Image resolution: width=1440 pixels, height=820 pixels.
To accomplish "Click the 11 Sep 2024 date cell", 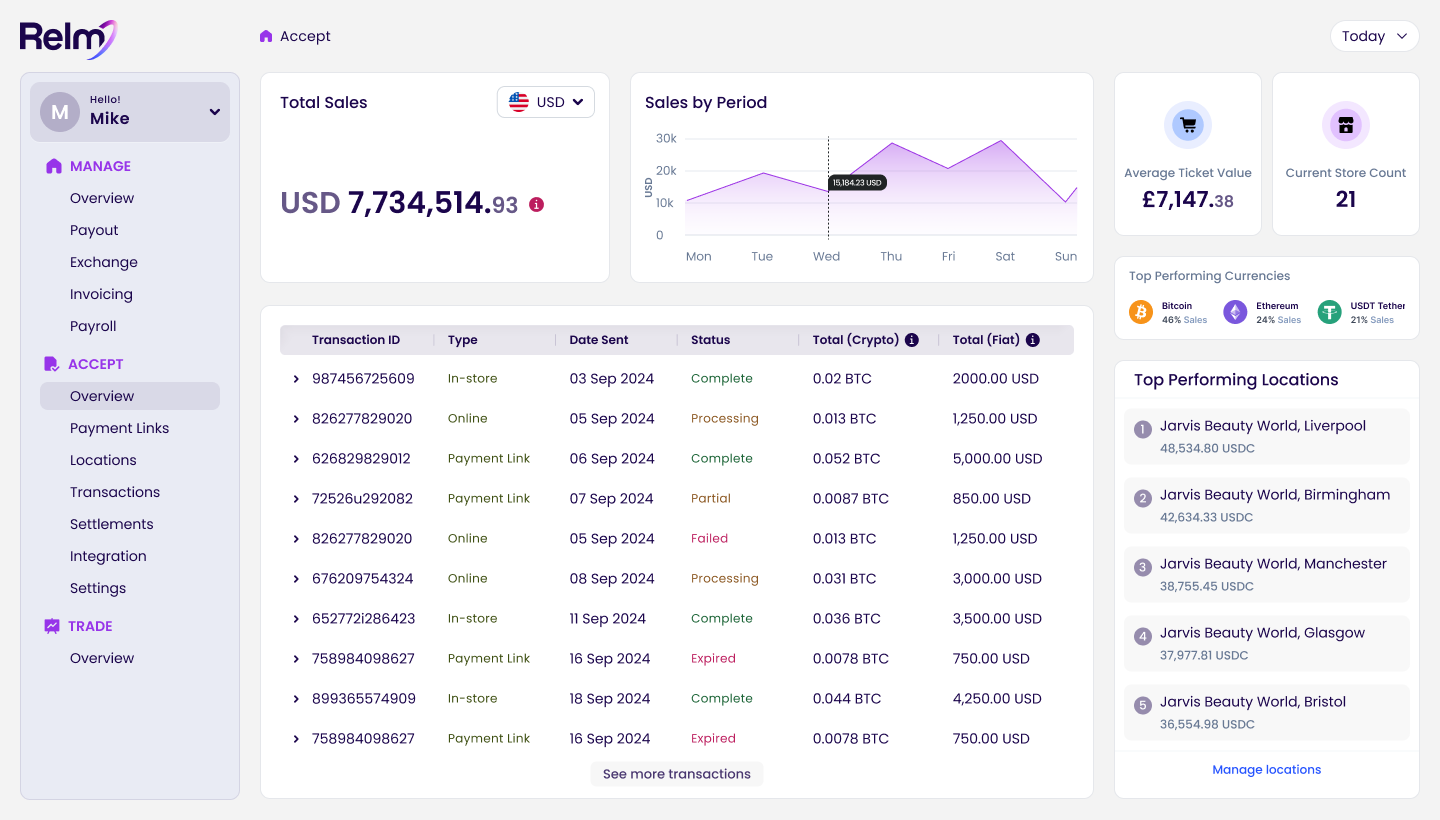I will point(608,619).
